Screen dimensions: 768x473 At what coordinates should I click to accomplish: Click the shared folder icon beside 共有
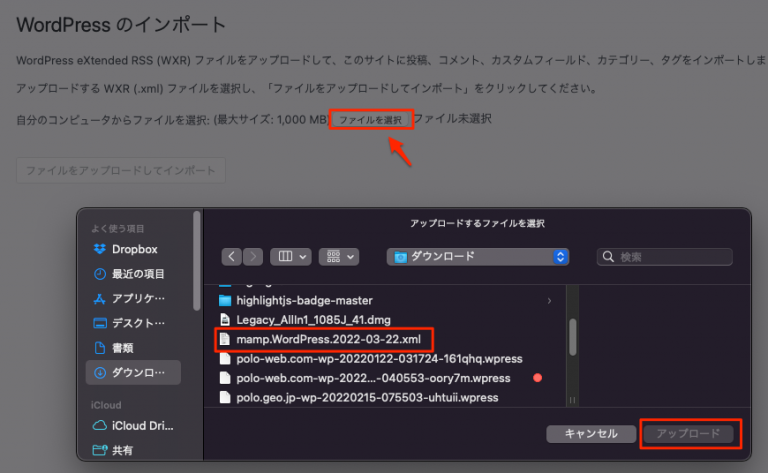coord(99,450)
